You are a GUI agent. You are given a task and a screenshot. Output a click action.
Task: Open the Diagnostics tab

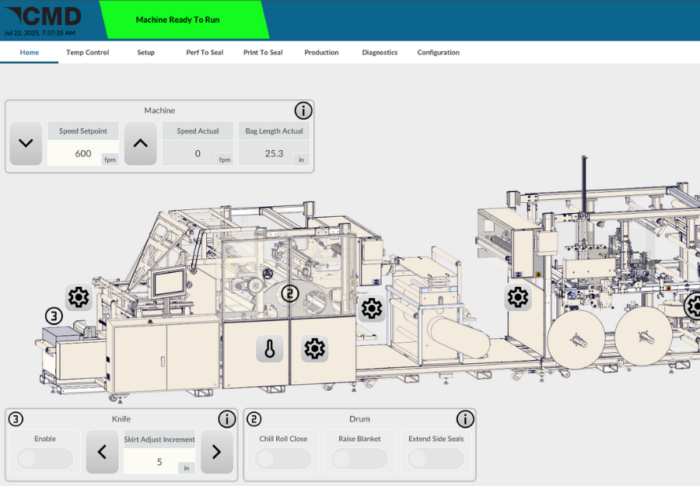point(379,52)
